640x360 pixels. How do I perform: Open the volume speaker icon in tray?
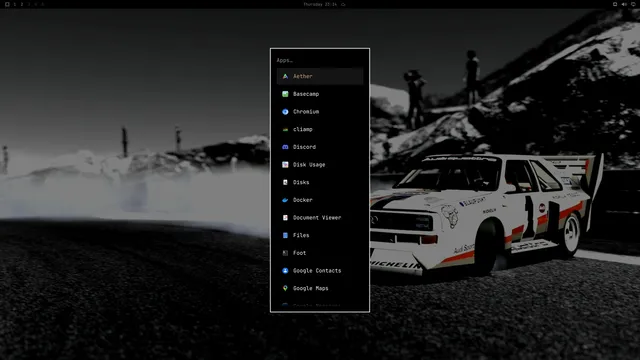pos(624,4)
